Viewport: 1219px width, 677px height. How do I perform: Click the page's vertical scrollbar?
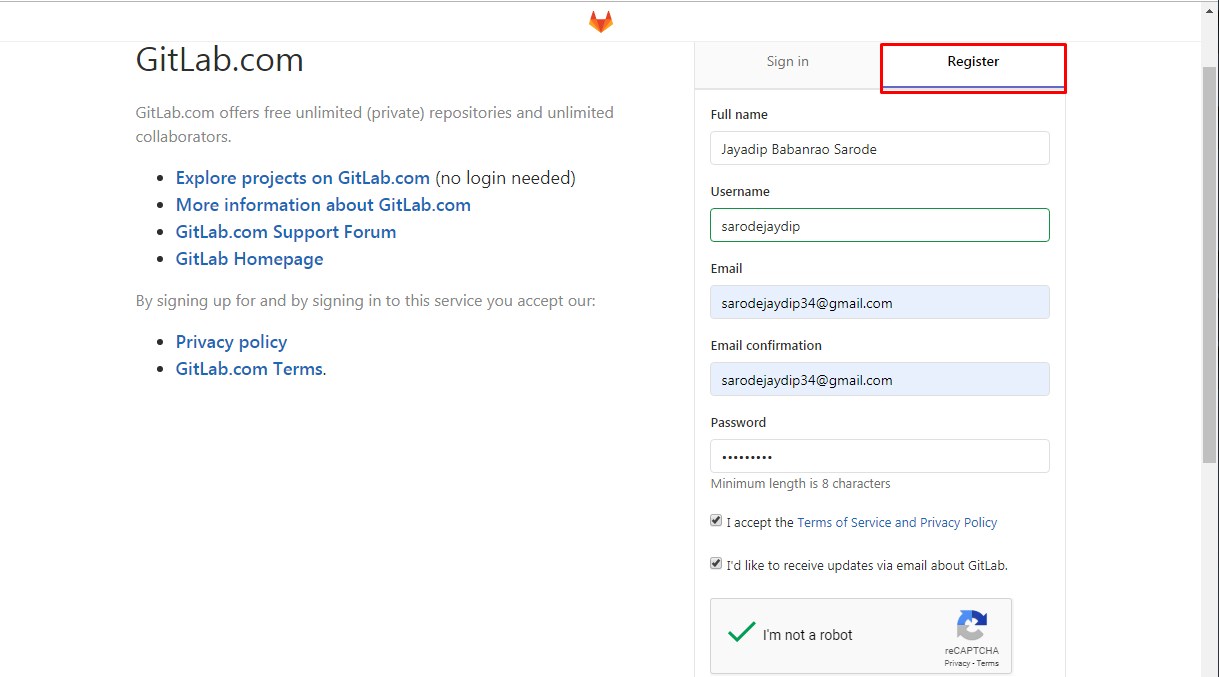pyautogui.click(x=1209, y=260)
